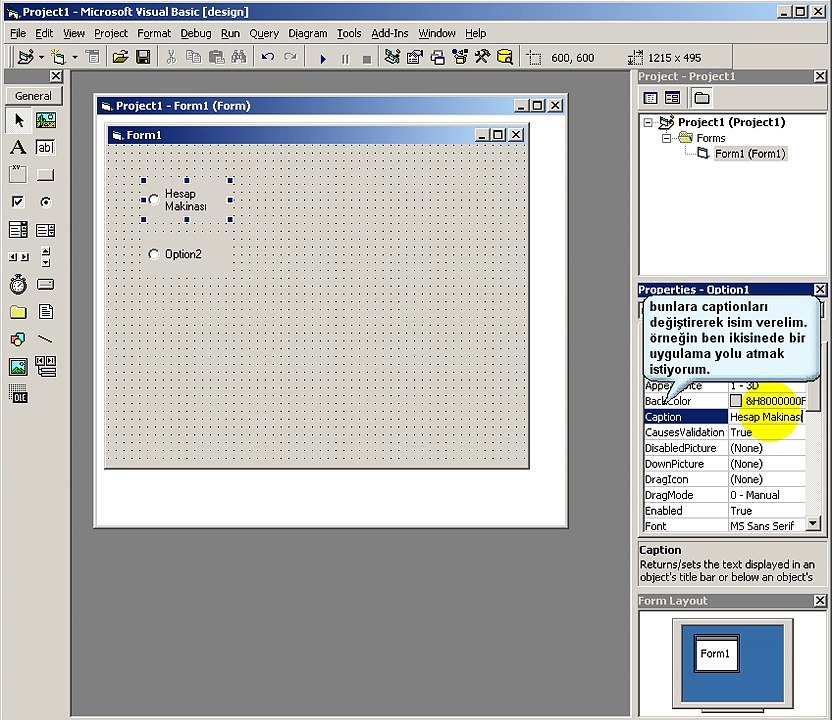Select the Enabled property row
Screen dimensions: 832x720
(724, 510)
